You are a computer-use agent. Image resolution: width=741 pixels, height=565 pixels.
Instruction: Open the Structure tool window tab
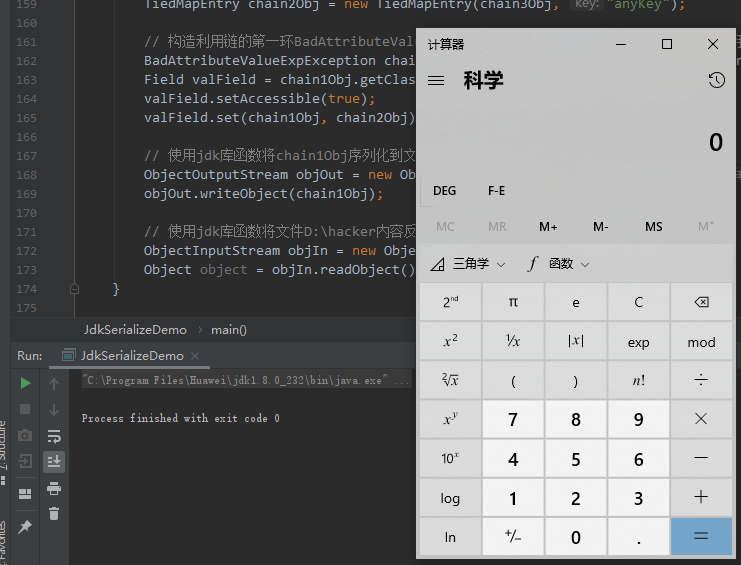pyautogui.click(x=3, y=453)
